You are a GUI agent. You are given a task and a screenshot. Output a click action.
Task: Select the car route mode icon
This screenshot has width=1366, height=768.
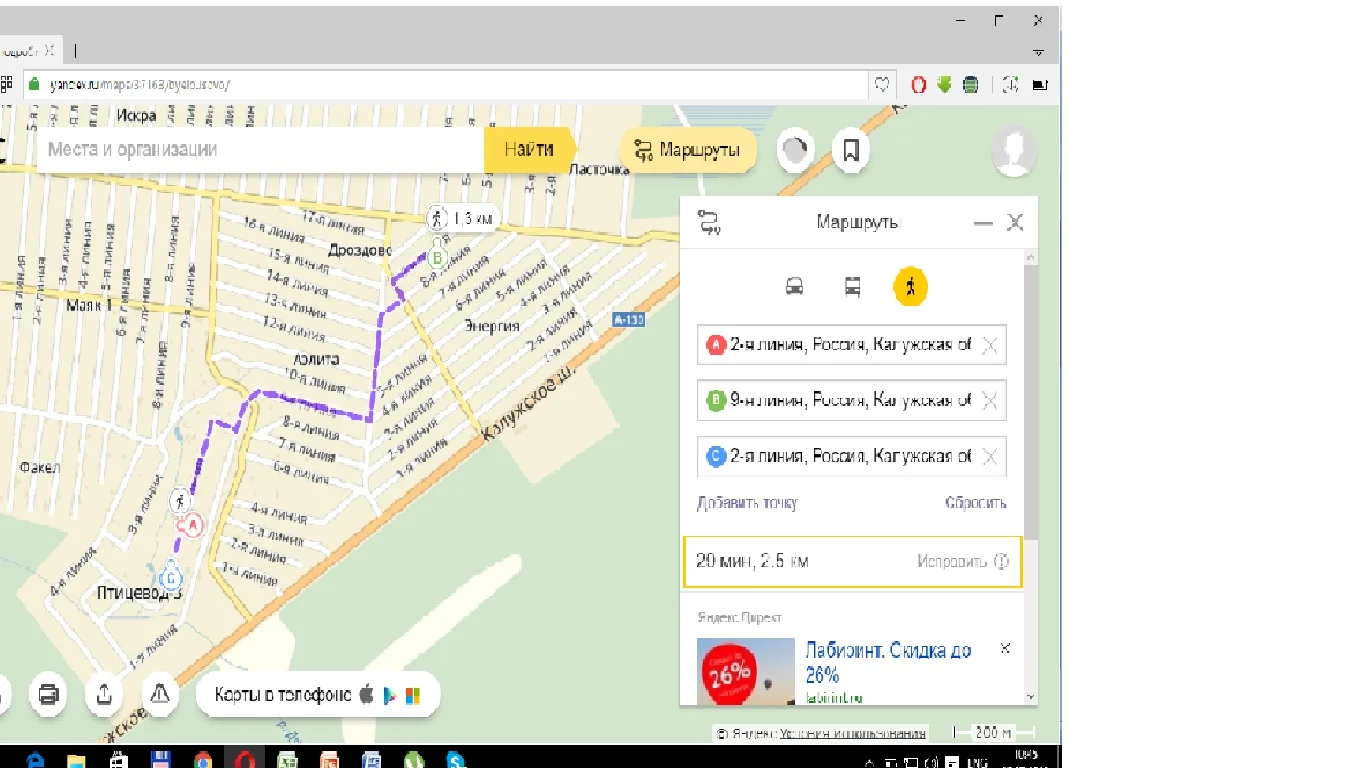click(x=794, y=287)
